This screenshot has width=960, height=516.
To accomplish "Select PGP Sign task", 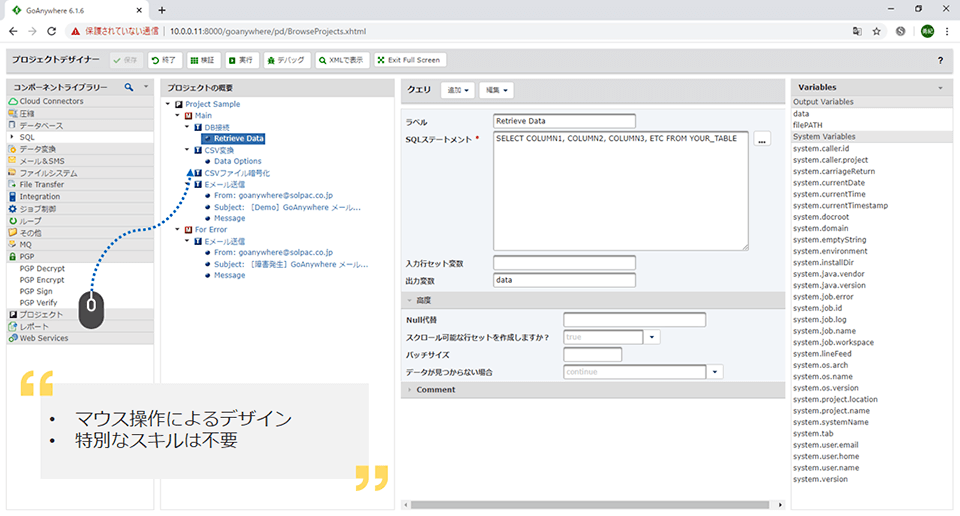I will [x=36, y=291].
